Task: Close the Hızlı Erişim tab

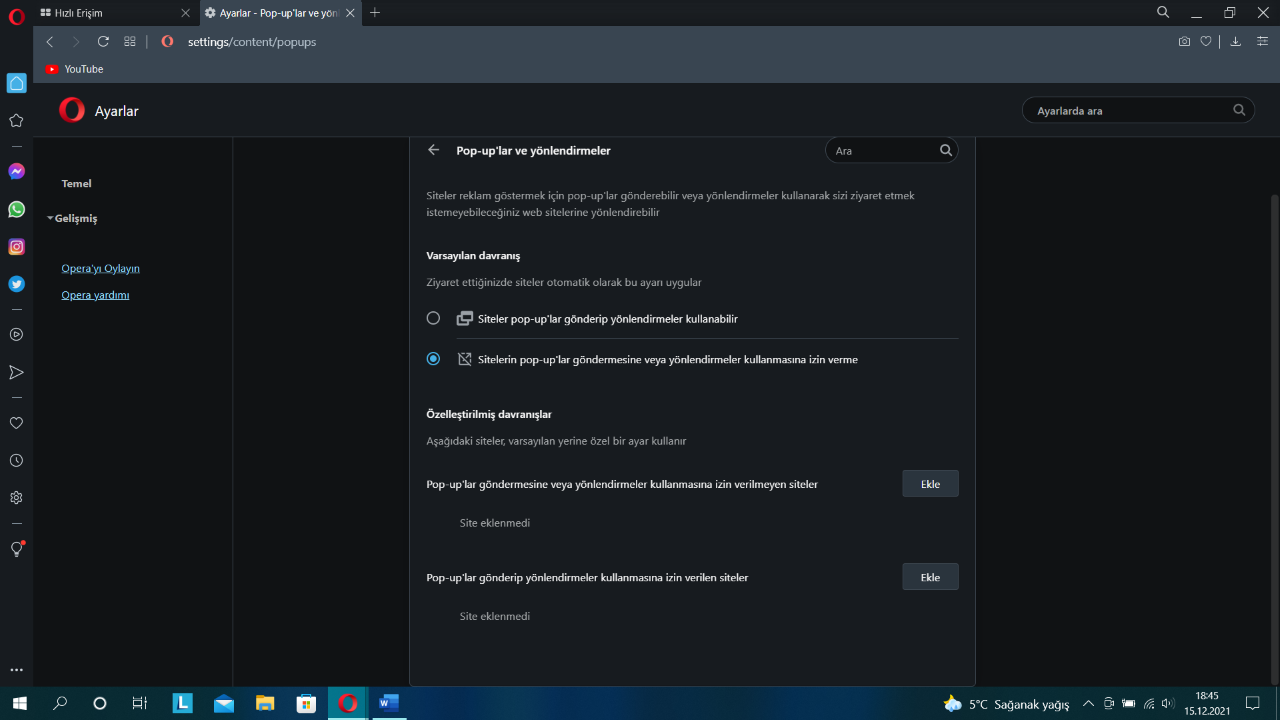Action: click(185, 12)
